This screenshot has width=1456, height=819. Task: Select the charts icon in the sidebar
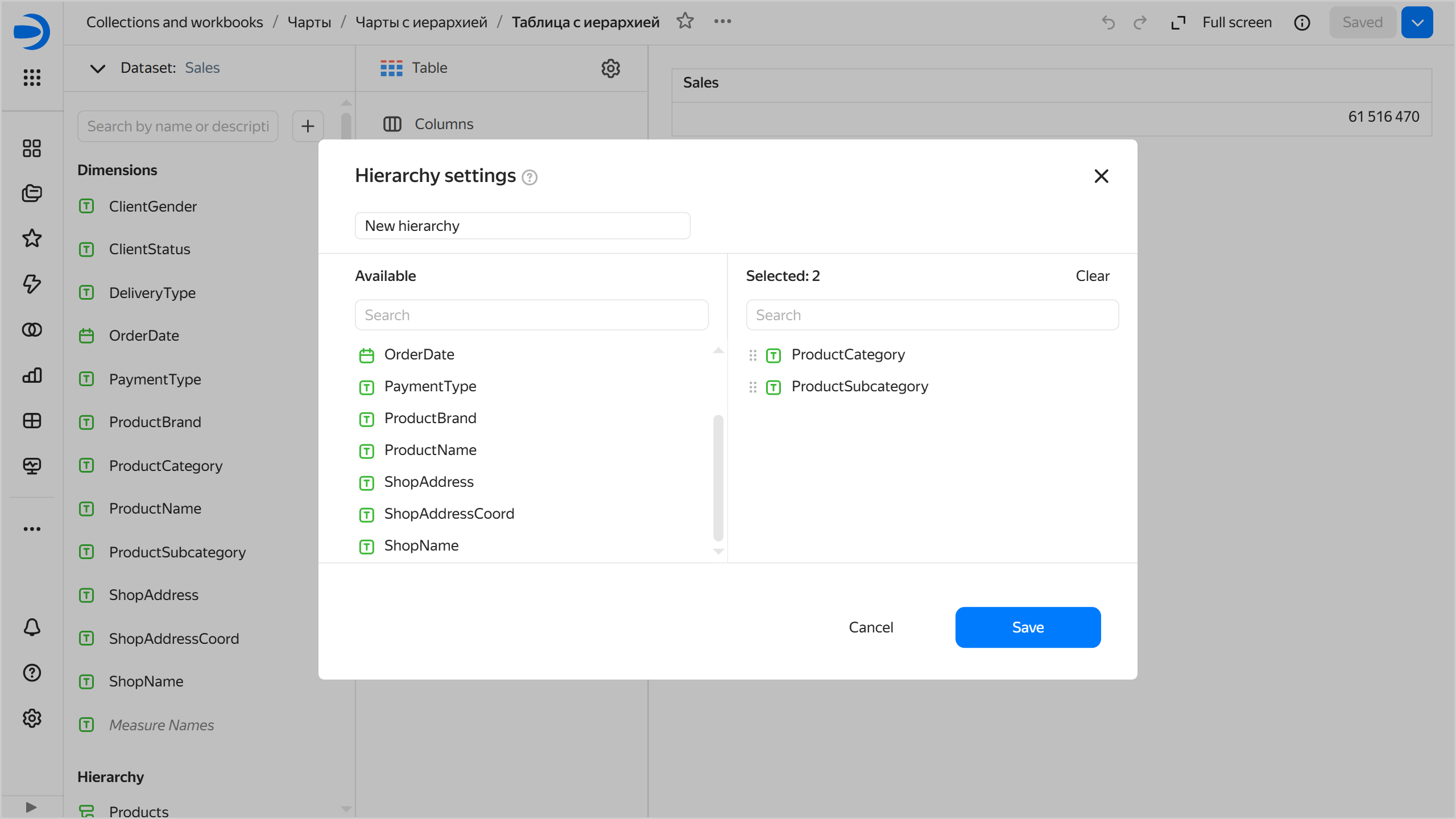click(x=32, y=375)
